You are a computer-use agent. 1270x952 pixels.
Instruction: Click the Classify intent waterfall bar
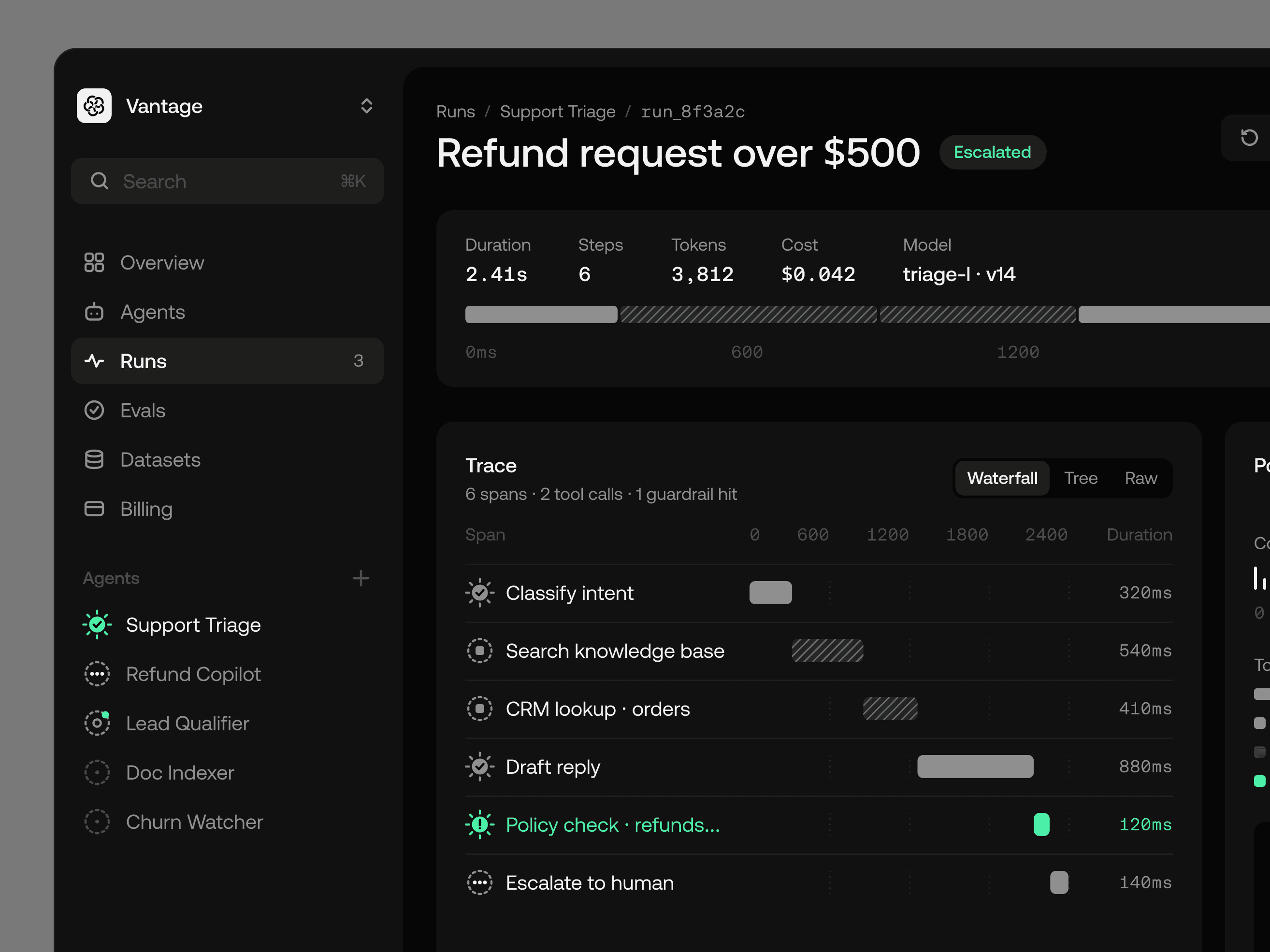coord(770,593)
